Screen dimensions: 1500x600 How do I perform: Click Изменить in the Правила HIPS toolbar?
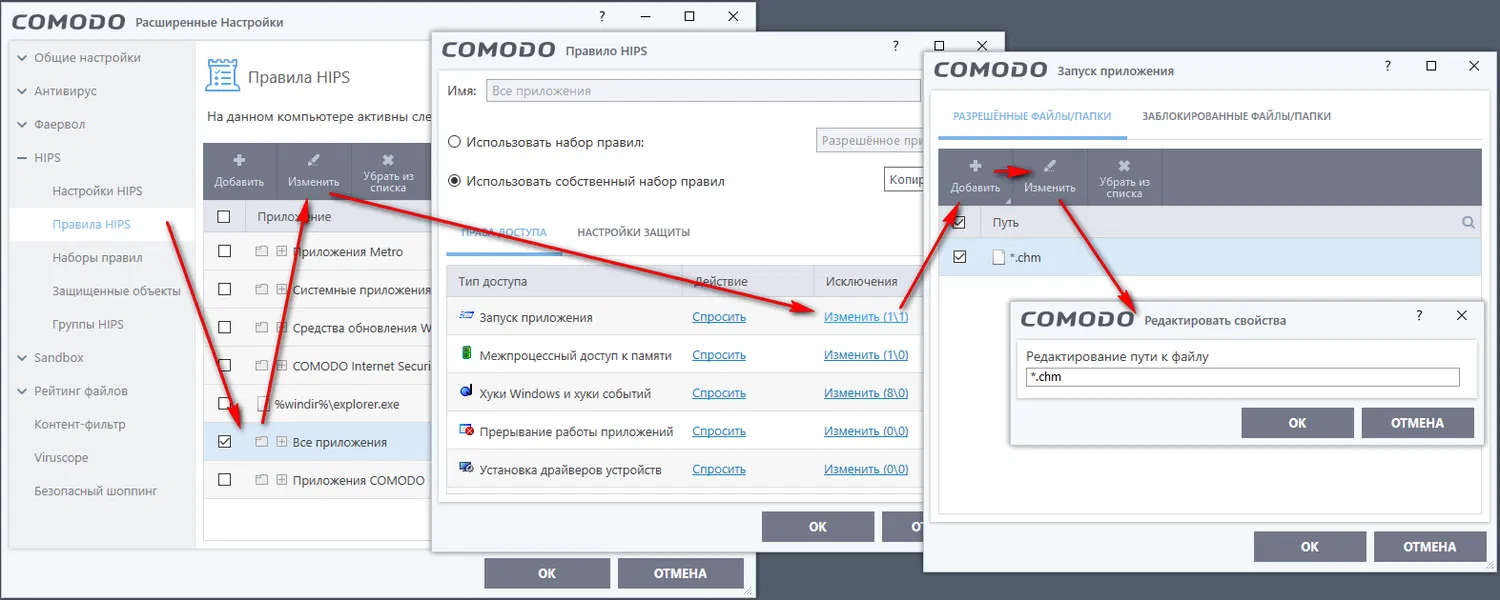[313, 171]
